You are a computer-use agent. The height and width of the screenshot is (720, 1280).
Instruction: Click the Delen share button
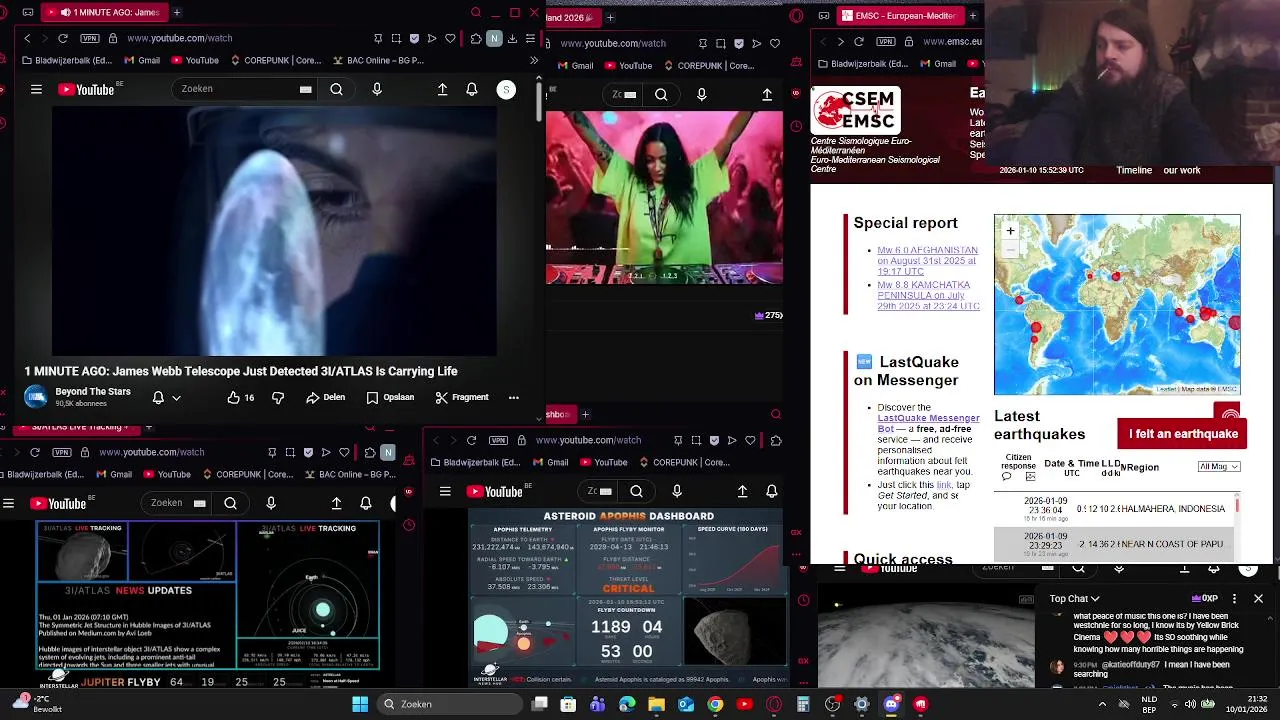pyautogui.click(x=326, y=397)
